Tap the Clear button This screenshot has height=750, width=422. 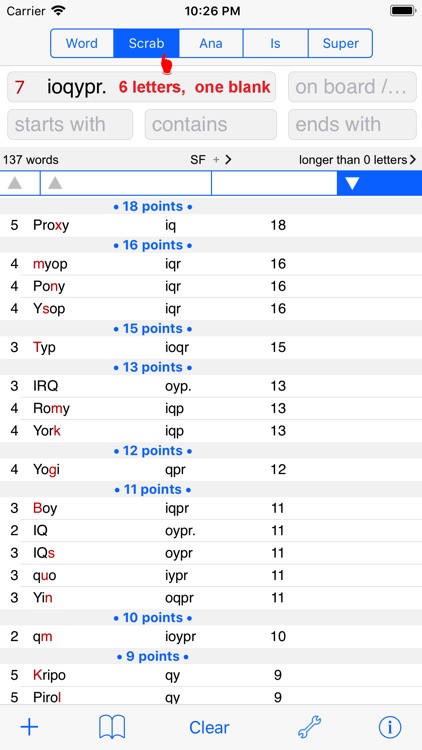(x=209, y=728)
